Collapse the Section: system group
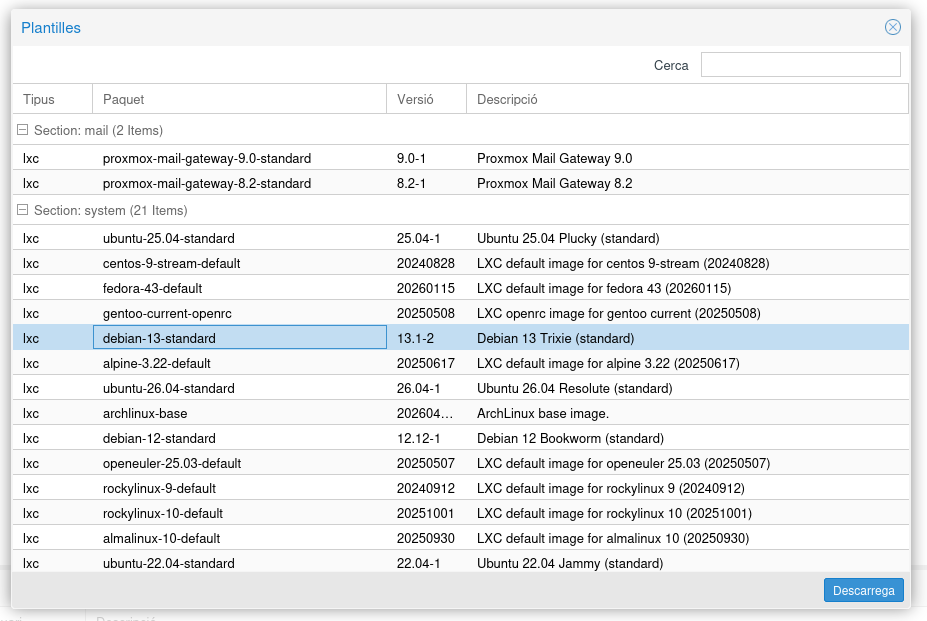This screenshot has height=621, width=927. coord(22,210)
